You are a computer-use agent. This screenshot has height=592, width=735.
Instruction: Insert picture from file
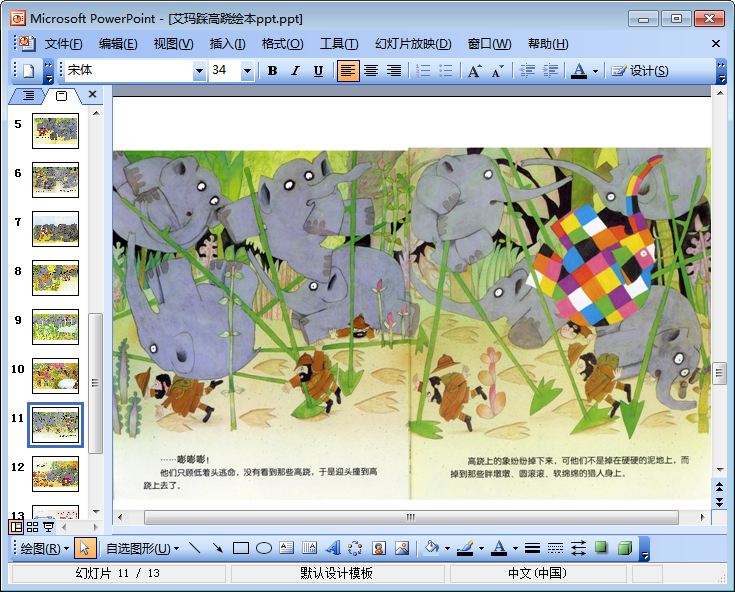[402, 547]
